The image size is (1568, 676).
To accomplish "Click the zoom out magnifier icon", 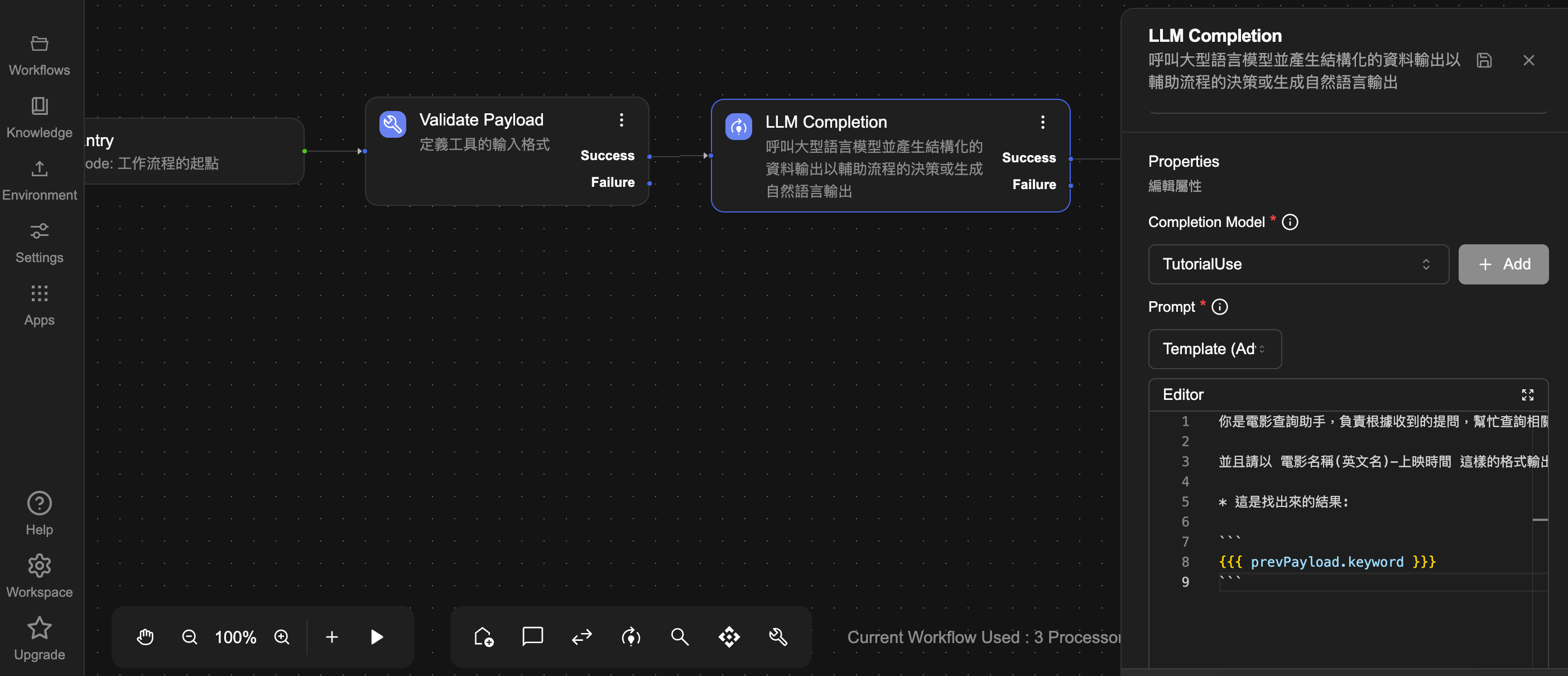I will click(x=189, y=637).
